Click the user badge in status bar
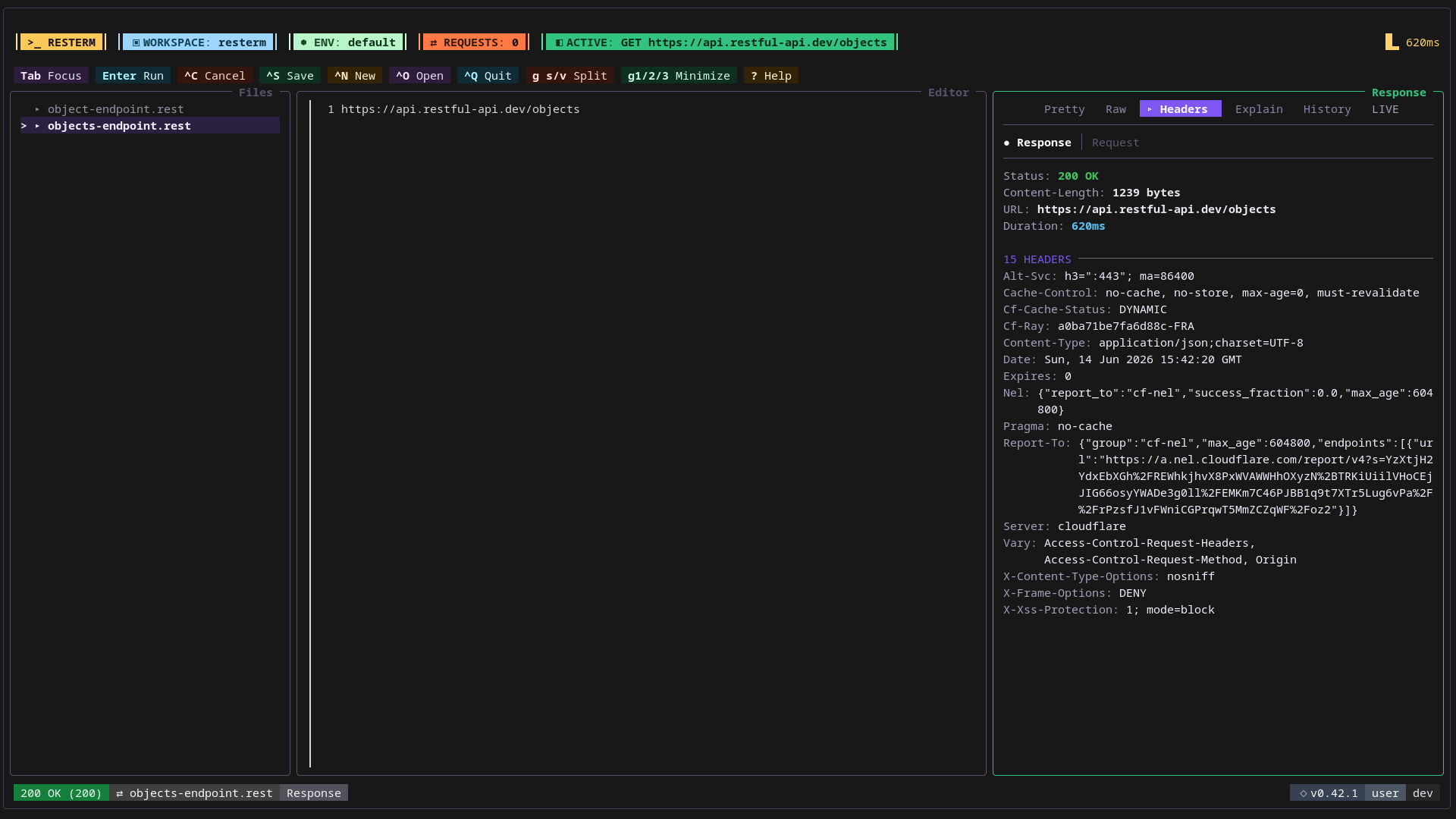 click(1385, 793)
